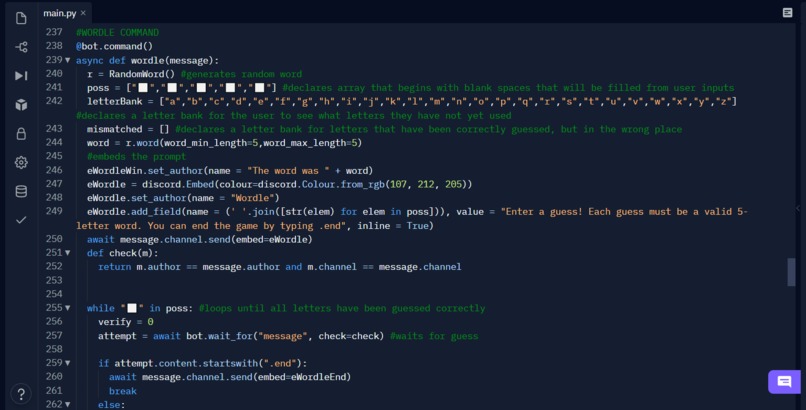Collapse the check function at line 251
806x410 pixels.
67,253
